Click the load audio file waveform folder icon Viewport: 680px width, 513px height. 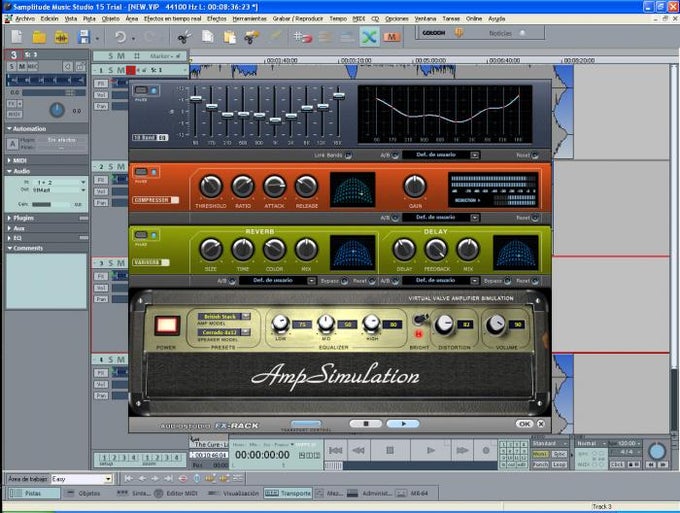62,37
